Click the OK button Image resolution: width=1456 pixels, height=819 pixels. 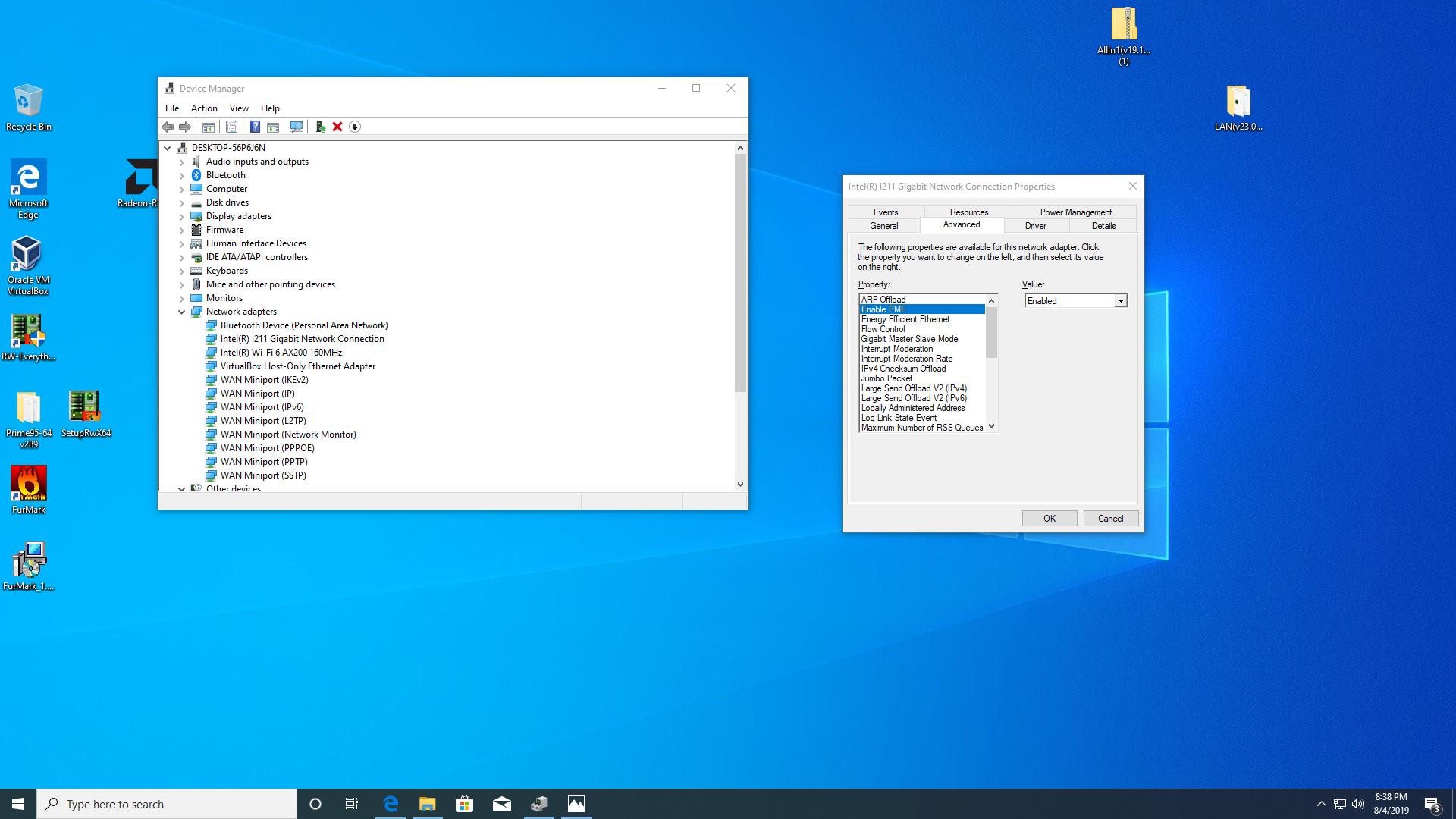click(x=1049, y=519)
